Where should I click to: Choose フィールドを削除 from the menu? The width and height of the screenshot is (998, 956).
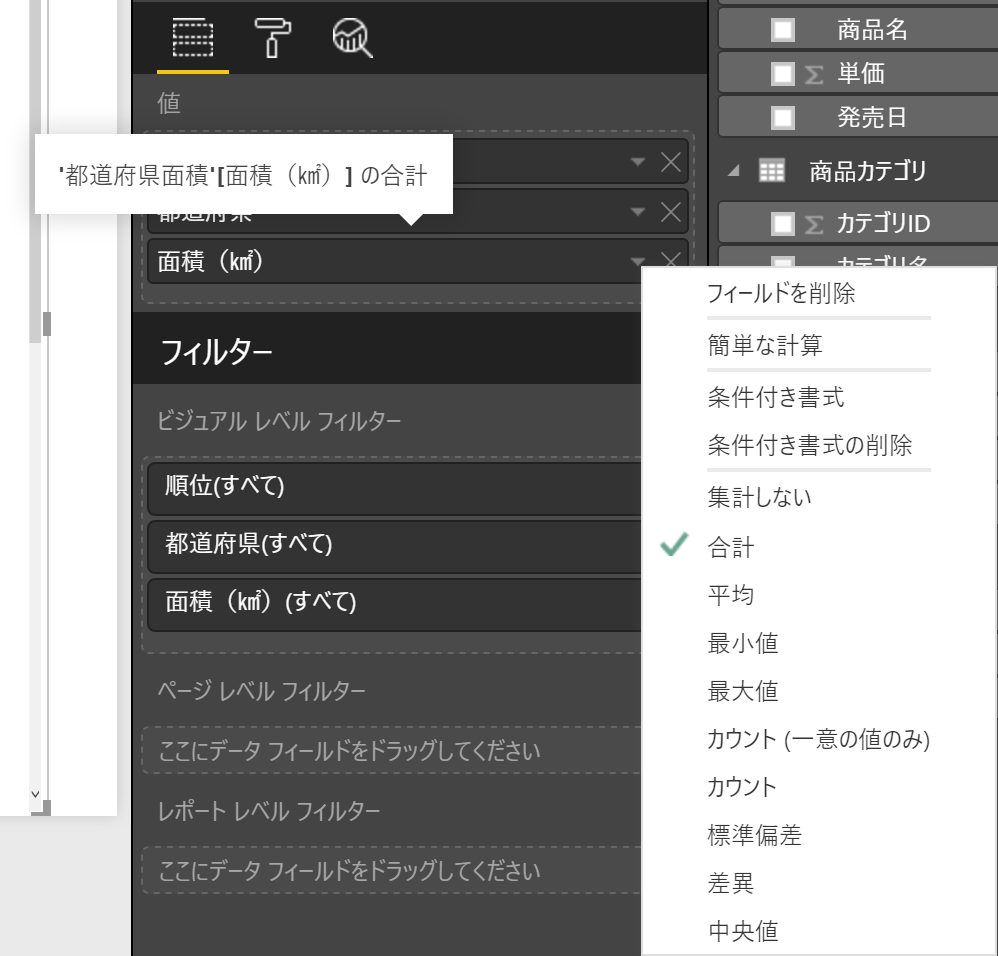pos(781,293)
